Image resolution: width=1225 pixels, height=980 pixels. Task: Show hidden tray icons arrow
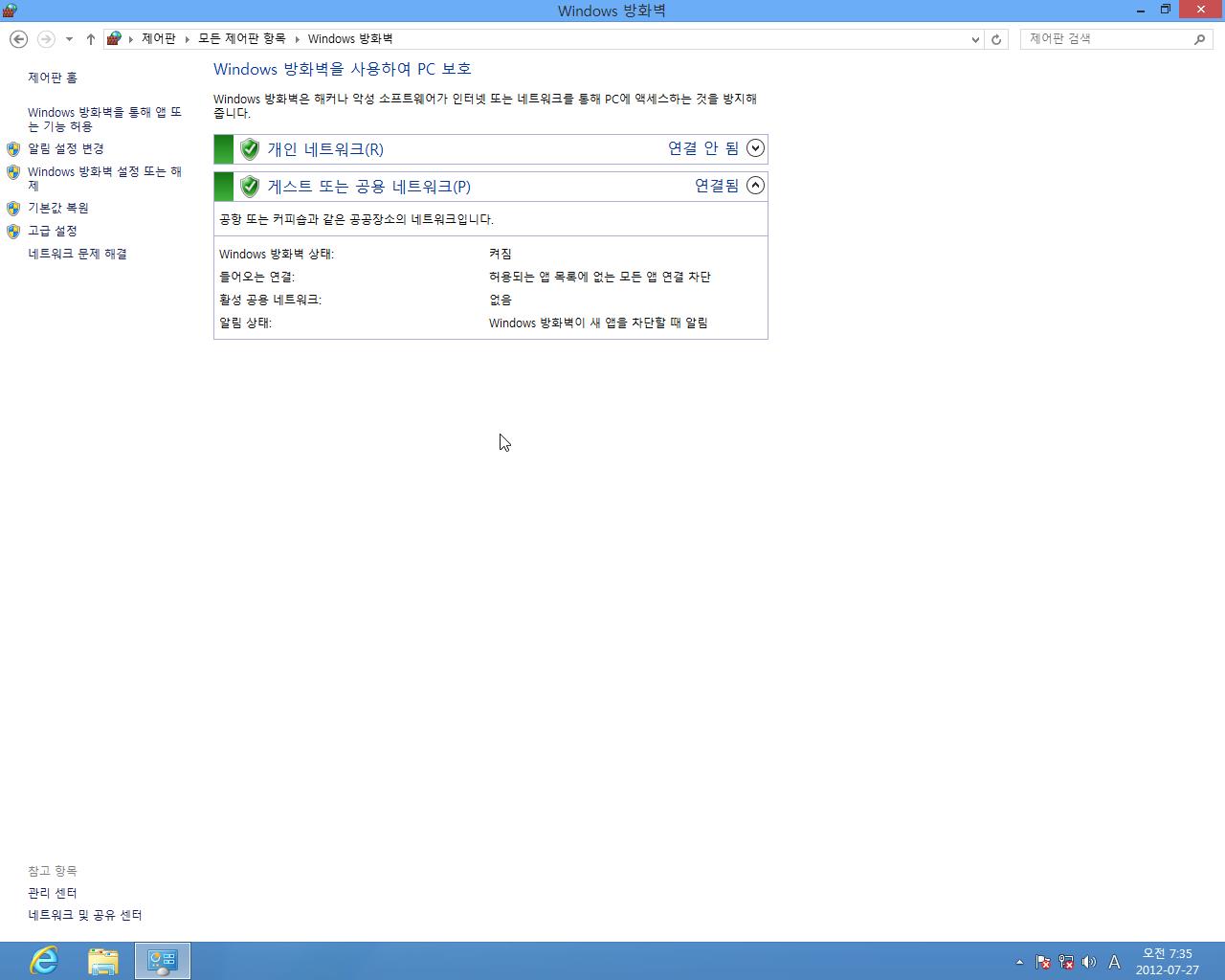tap(1019, 962)
